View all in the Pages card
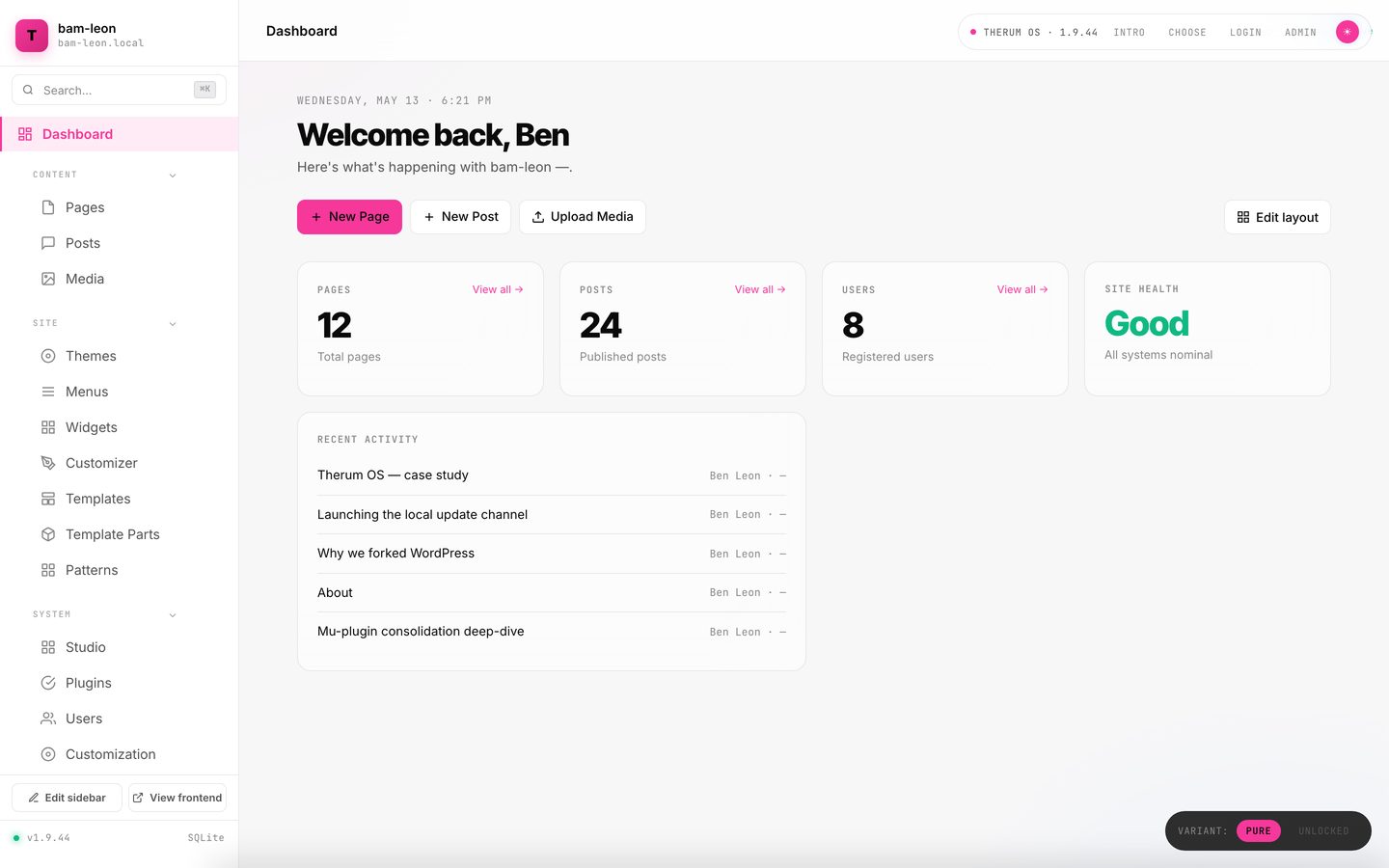 click(x=498, y=289)
